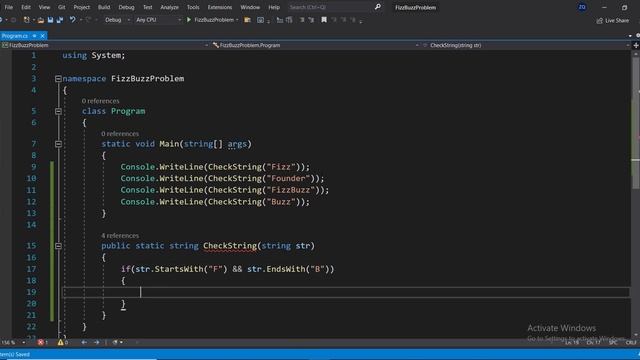Open the Edit menu
The height and width of the screenshot is (360, 640).
(26, 7)
